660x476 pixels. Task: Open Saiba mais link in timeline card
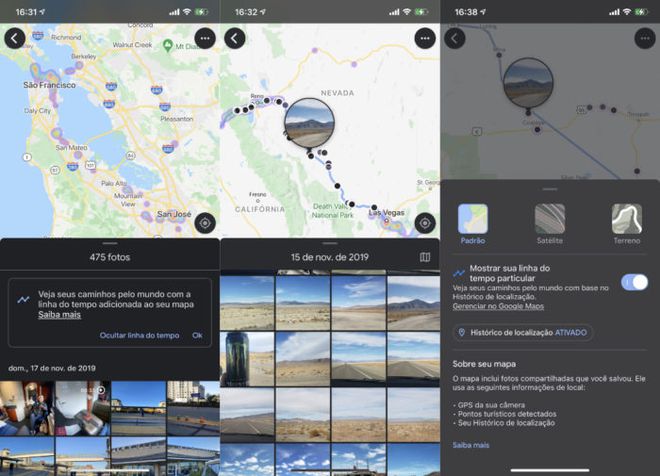point(59,315)
